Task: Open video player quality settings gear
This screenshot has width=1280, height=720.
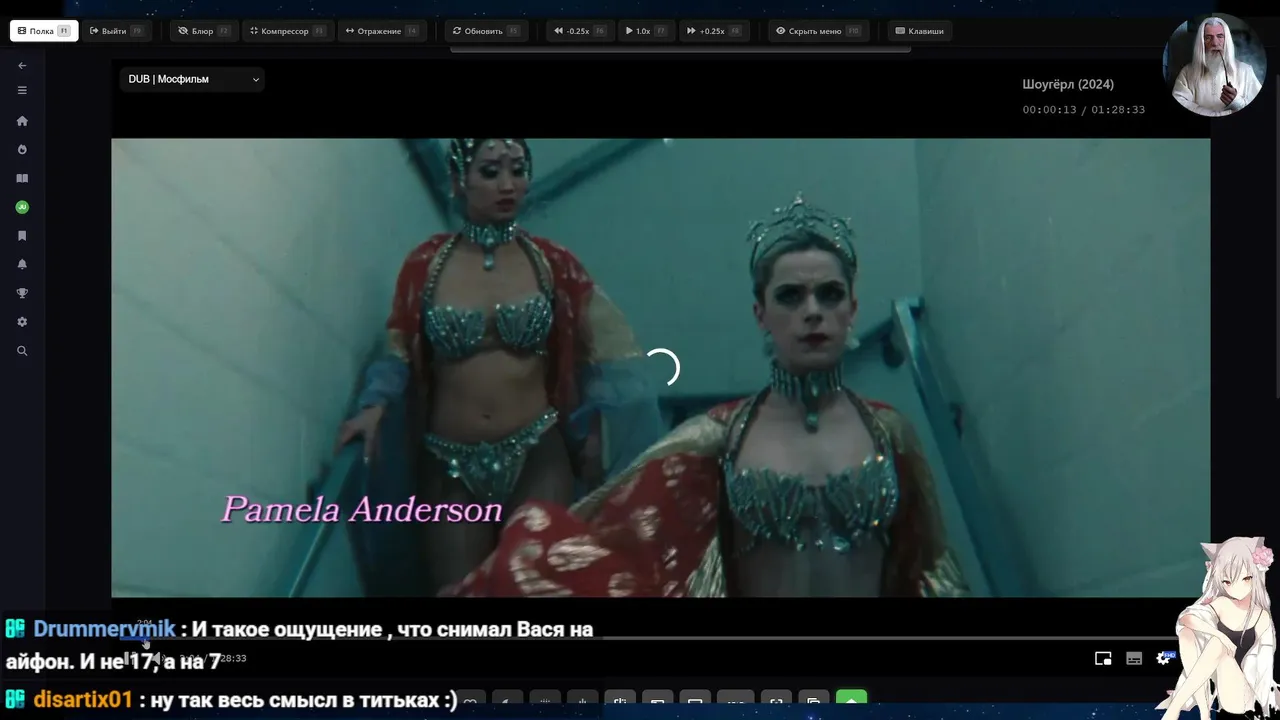Action: (1164, 658)
